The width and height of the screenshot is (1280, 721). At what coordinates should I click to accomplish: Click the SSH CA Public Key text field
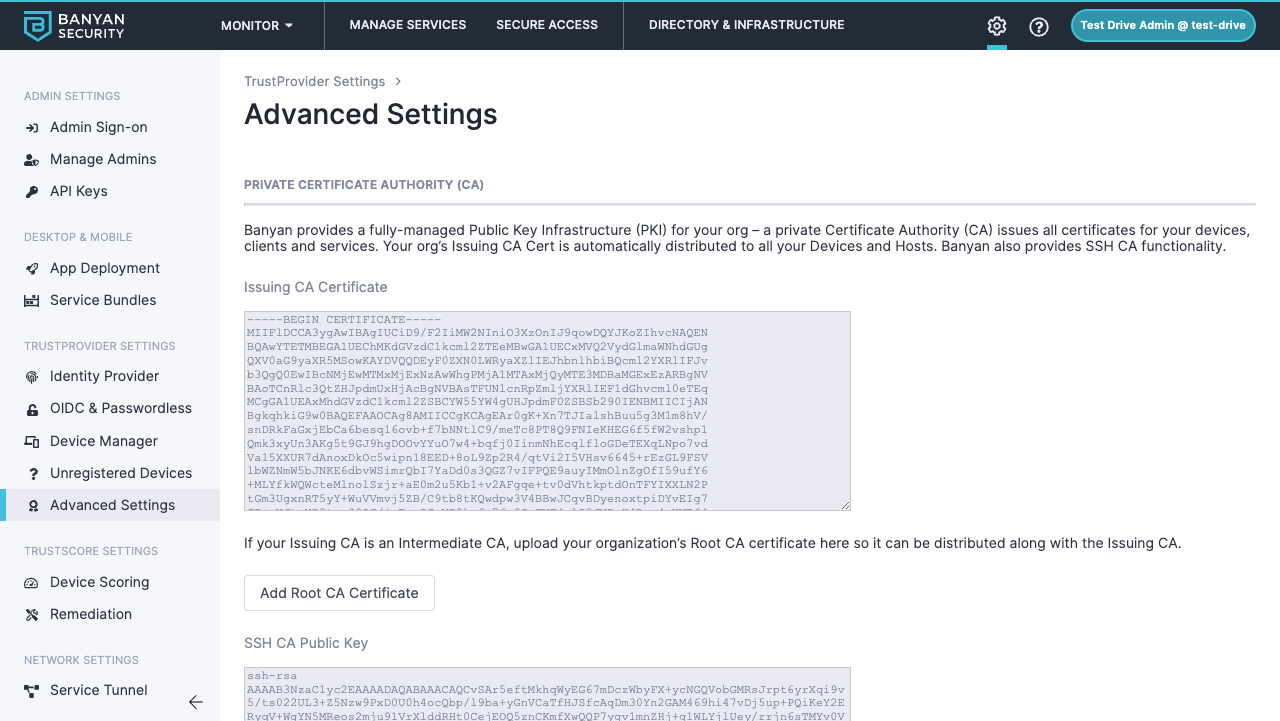[547, 694]
